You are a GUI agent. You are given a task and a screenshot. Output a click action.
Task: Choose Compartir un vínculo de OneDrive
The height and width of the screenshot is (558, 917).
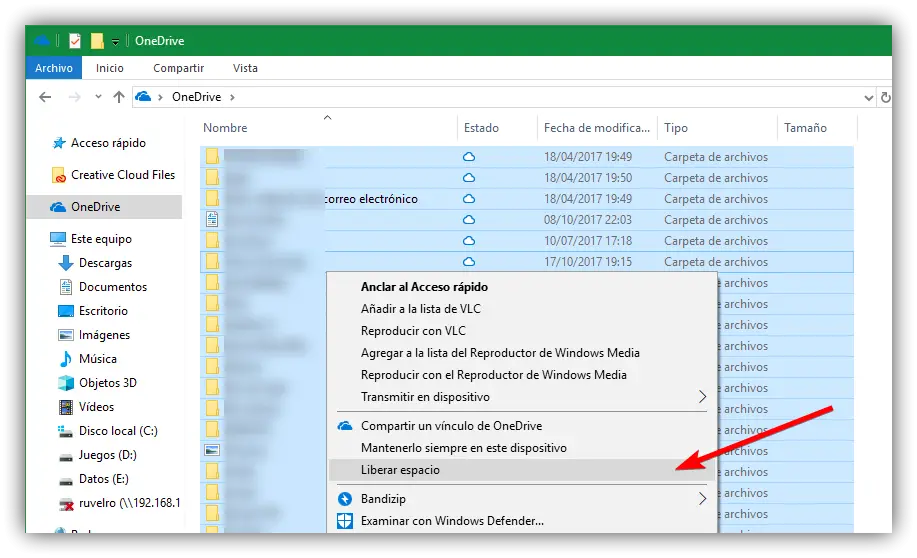coord(522,426)
